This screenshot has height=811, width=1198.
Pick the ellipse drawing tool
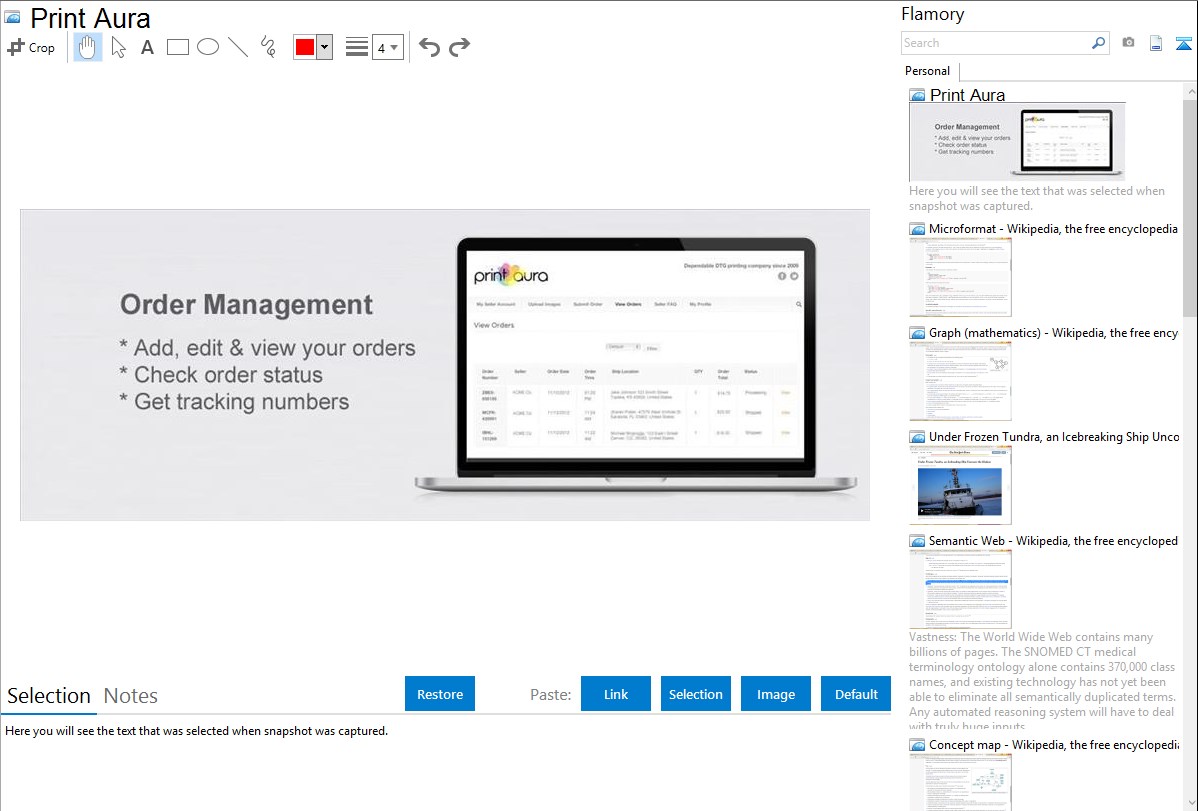[x=208, y=47]
